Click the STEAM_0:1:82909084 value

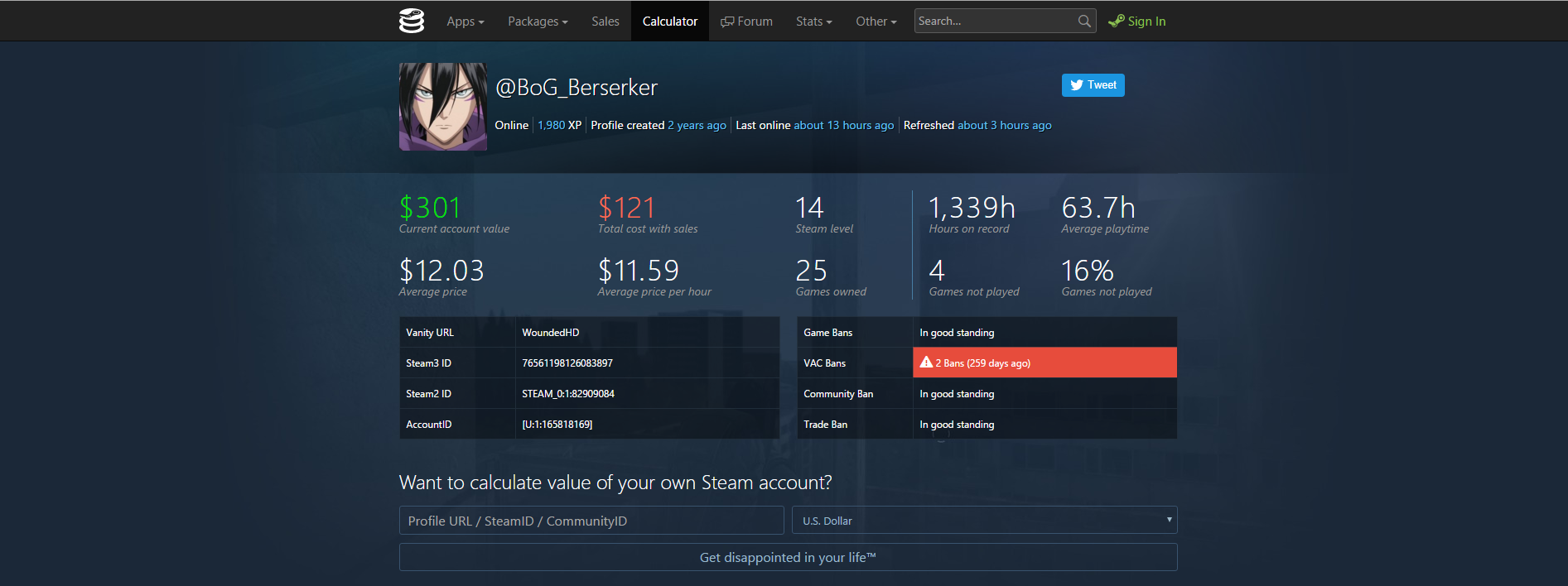[568, 394]
